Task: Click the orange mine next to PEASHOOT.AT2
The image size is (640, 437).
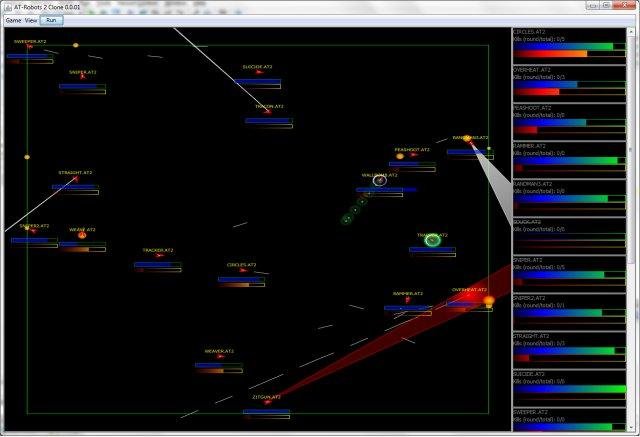Action: point(400,156)
